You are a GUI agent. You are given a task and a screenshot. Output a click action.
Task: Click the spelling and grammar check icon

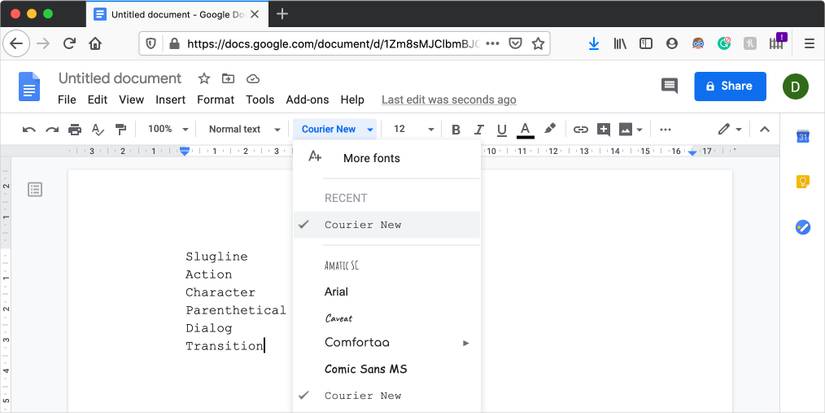click(x=98, y=129)
